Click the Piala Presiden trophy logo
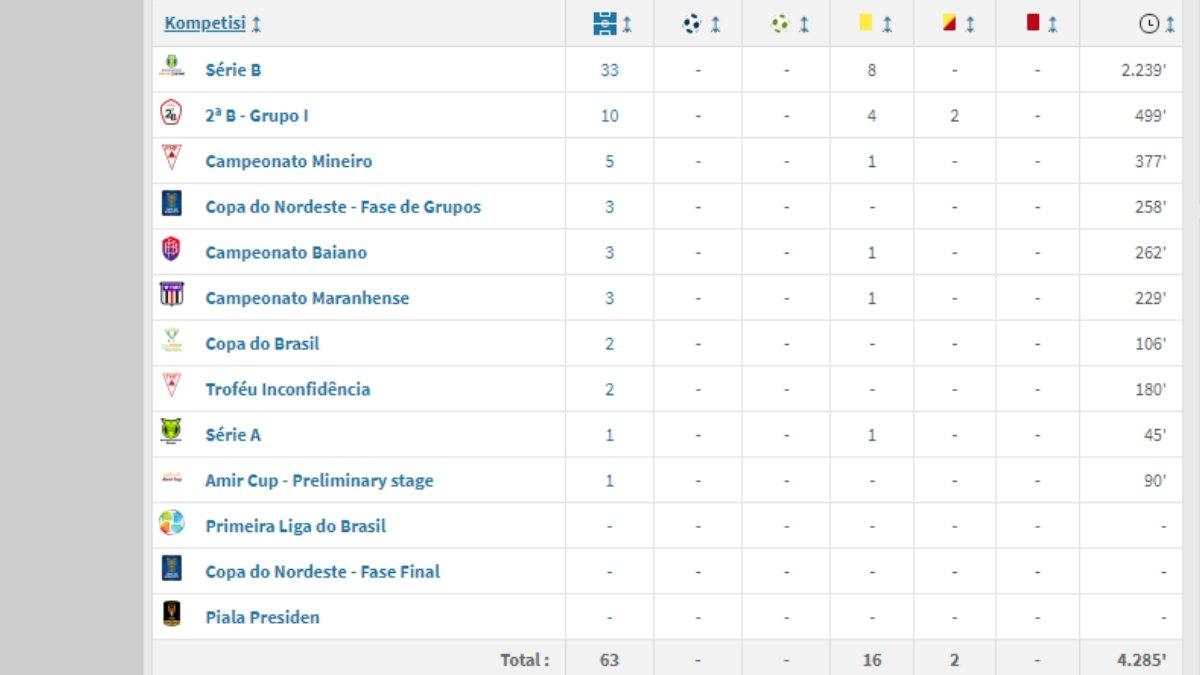Viewport: 1200px width, 675px height. pyautogui.click(x=172, y=614)
